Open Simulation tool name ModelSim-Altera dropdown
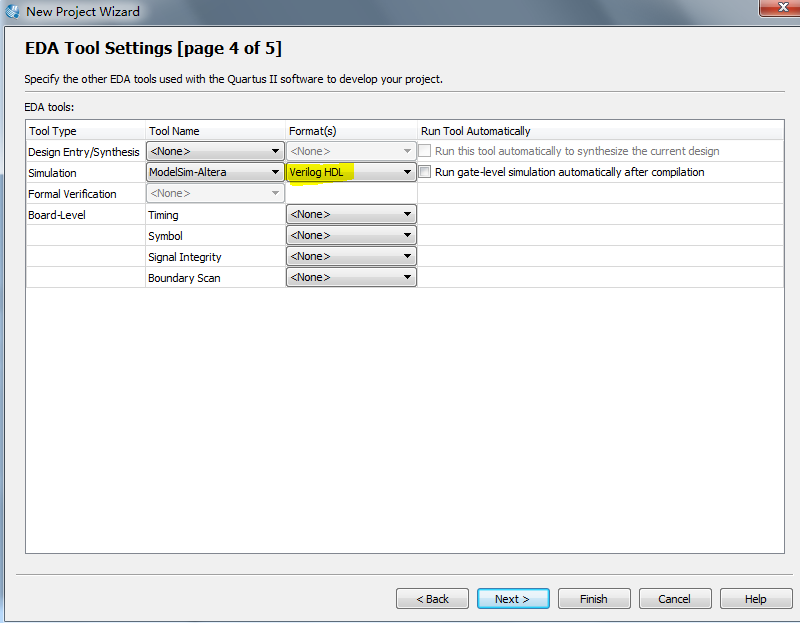800x623 pixels. pos(215,172)
